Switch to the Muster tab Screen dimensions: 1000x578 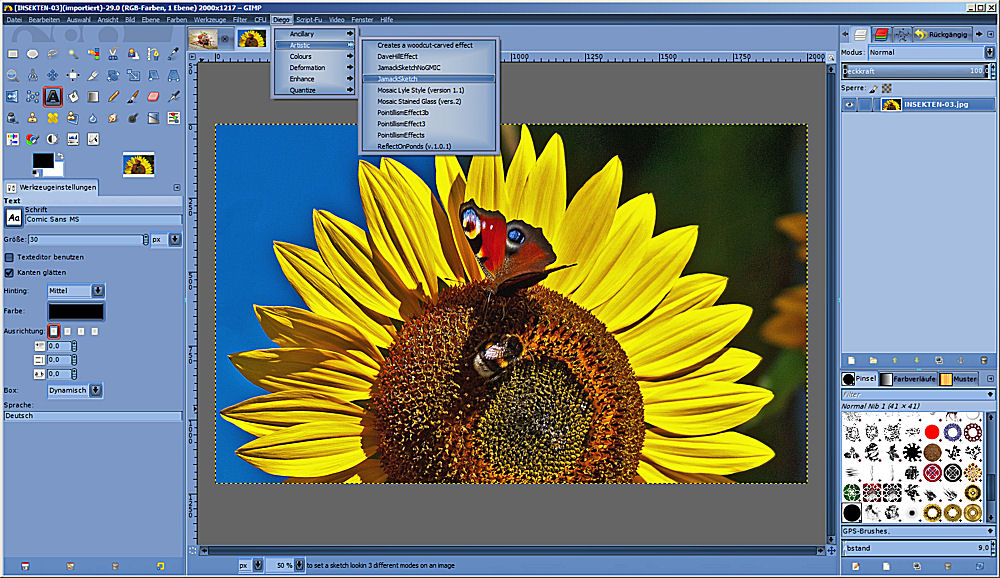pos(958,379)
